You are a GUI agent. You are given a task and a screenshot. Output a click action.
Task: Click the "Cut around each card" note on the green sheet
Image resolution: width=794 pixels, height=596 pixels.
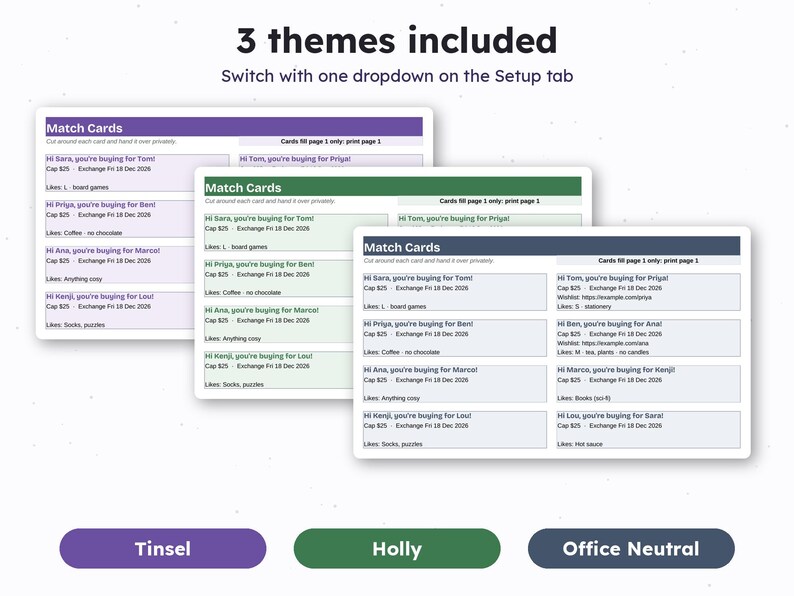point(270,201)
